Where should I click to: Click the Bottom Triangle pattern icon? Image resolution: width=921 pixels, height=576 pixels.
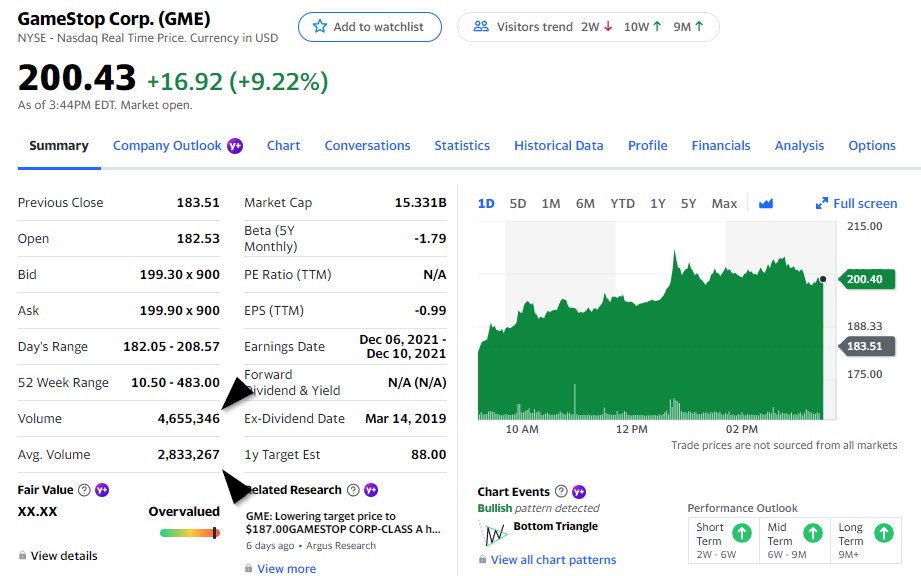(x=493, y=533)
